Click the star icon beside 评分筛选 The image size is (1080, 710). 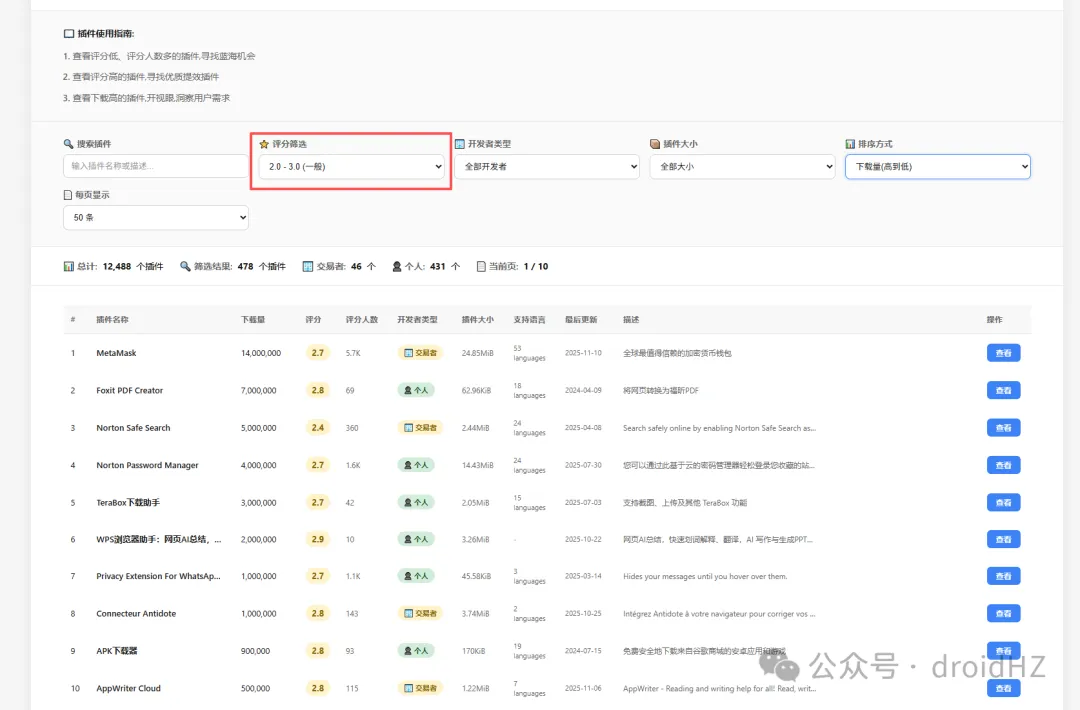(x=264, y=144)
